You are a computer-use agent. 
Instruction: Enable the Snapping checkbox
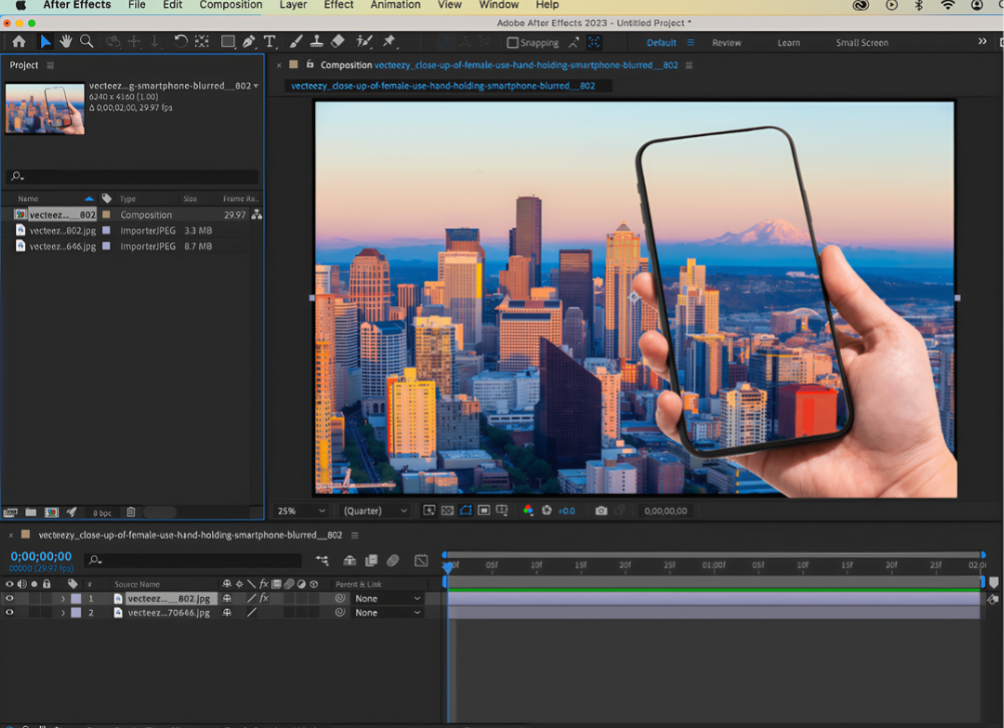pyautogui.click(x=514, y=42)
